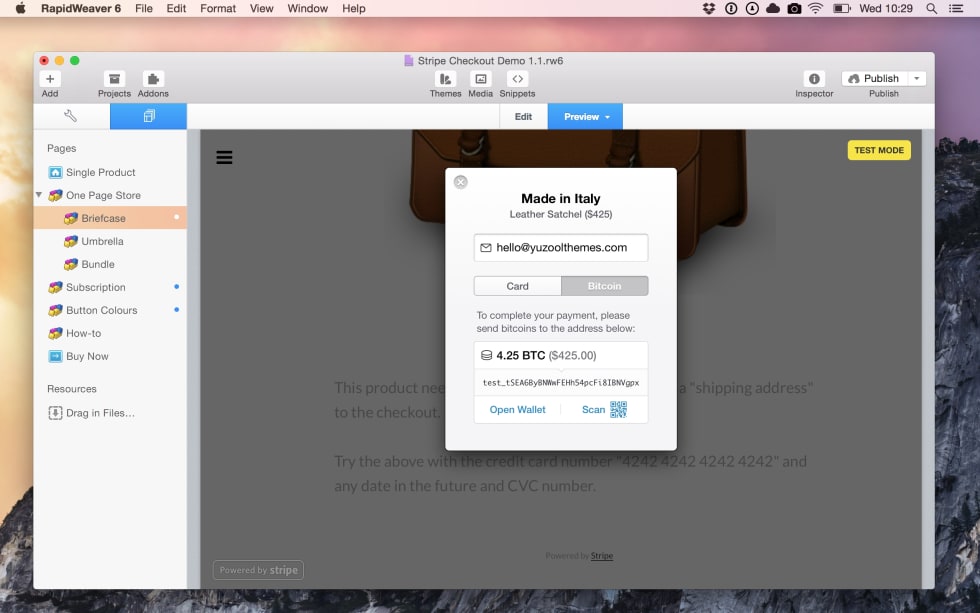Click the Stripe link in footer
Screen dimensions: 980x613
click(602, 556)
